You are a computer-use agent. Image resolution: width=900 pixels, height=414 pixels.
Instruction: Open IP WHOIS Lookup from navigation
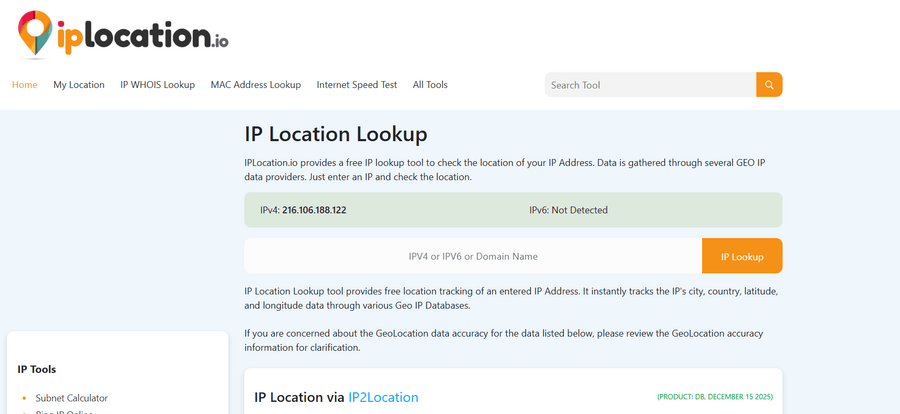coord(157,85)
